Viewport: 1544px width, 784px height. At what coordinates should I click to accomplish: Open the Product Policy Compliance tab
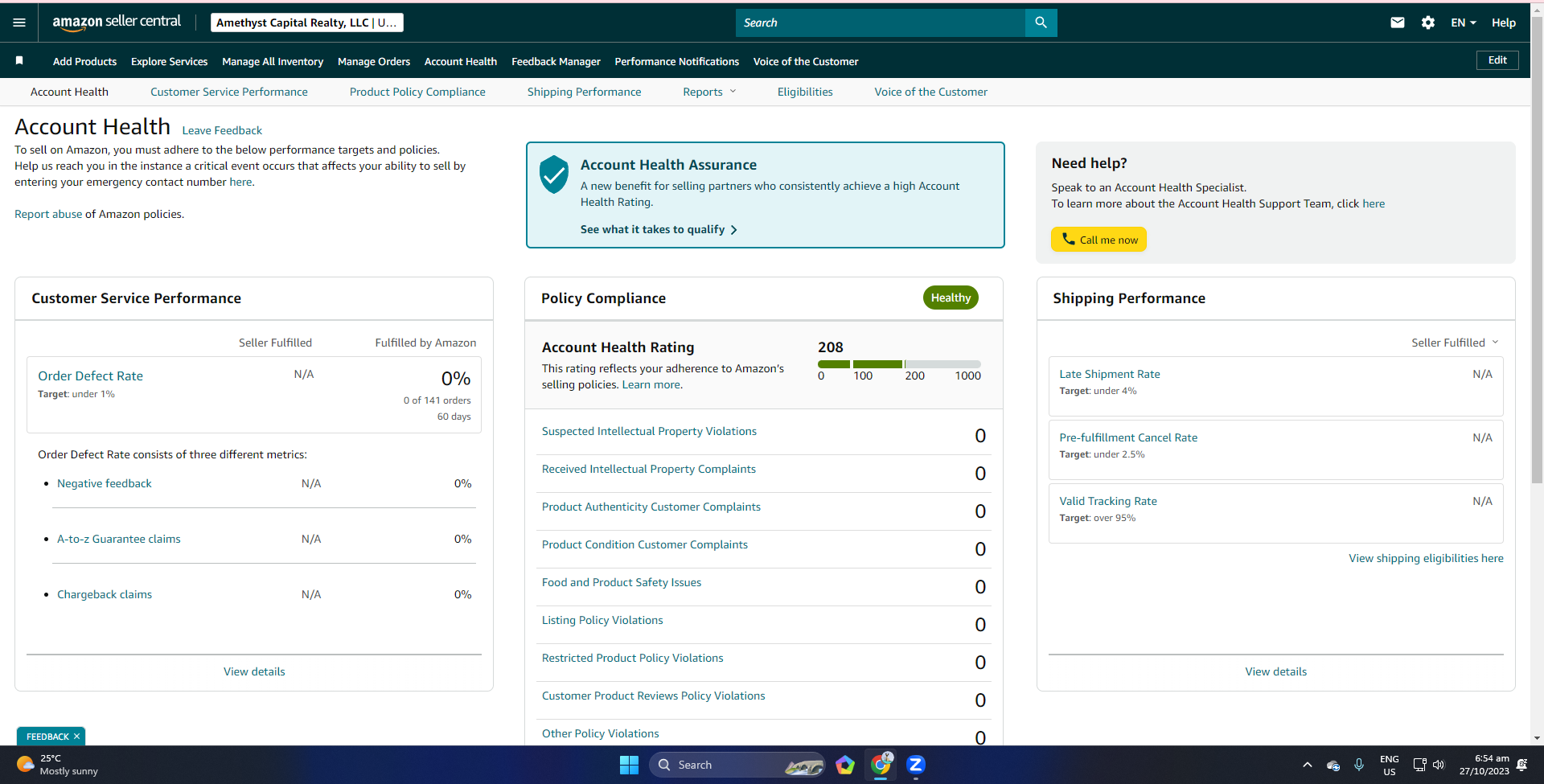coord(417,92)
